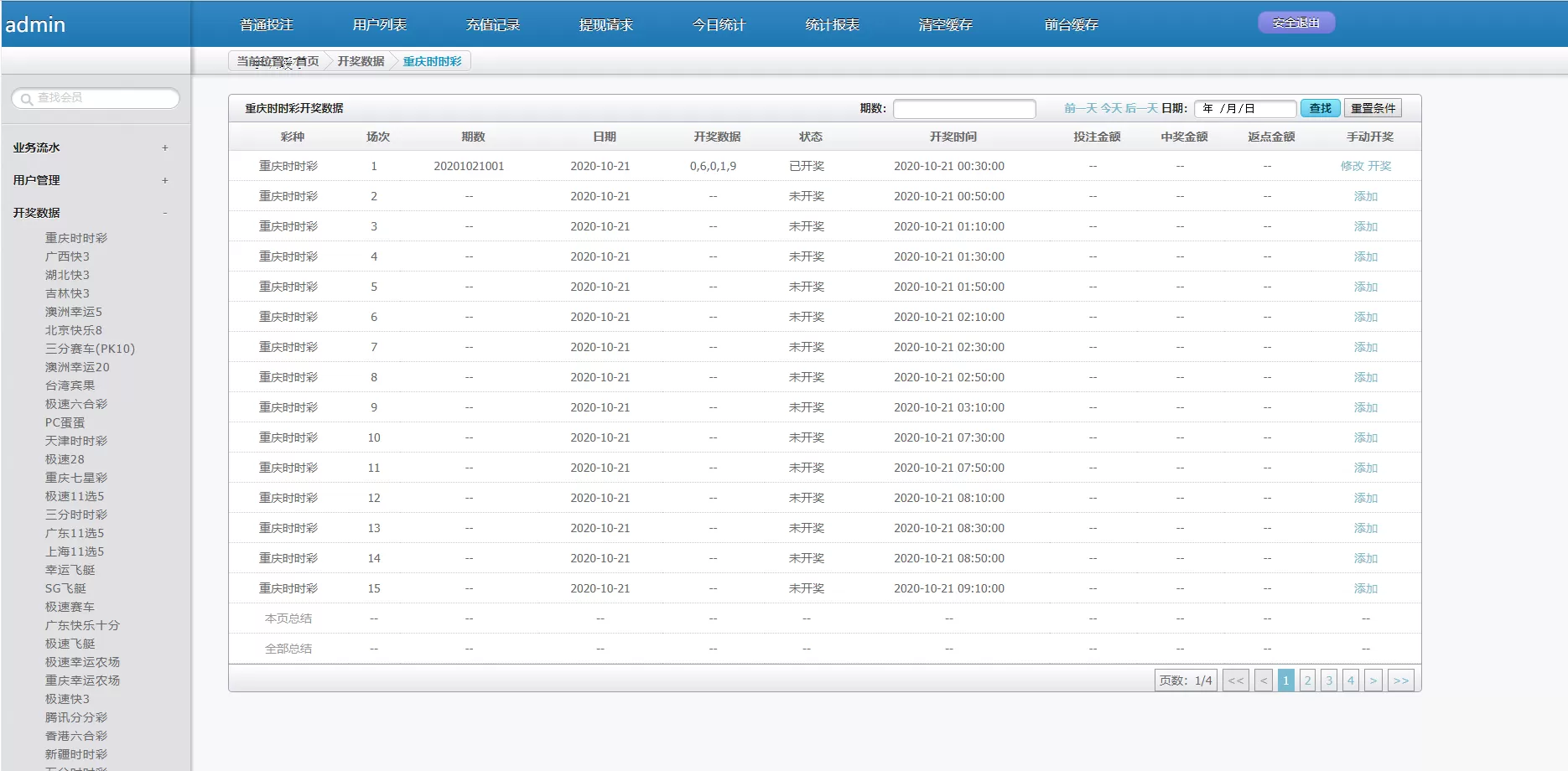Screen dimensions: 1568x771
Task: Jump to first page with << icon
Action: [x=1235, y=680]
